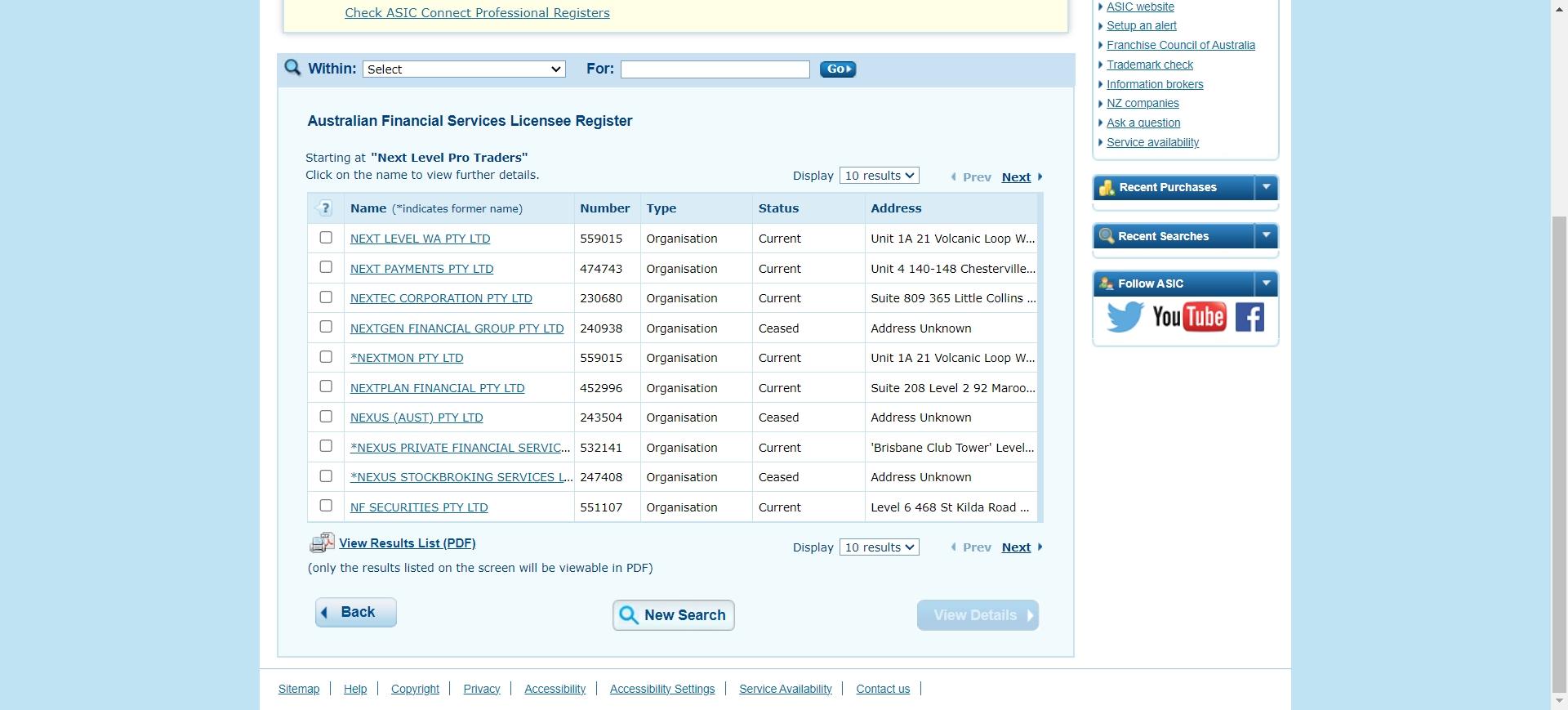
Task: Open ASIC Facebook page icon
Action: tap(1249, 317)
